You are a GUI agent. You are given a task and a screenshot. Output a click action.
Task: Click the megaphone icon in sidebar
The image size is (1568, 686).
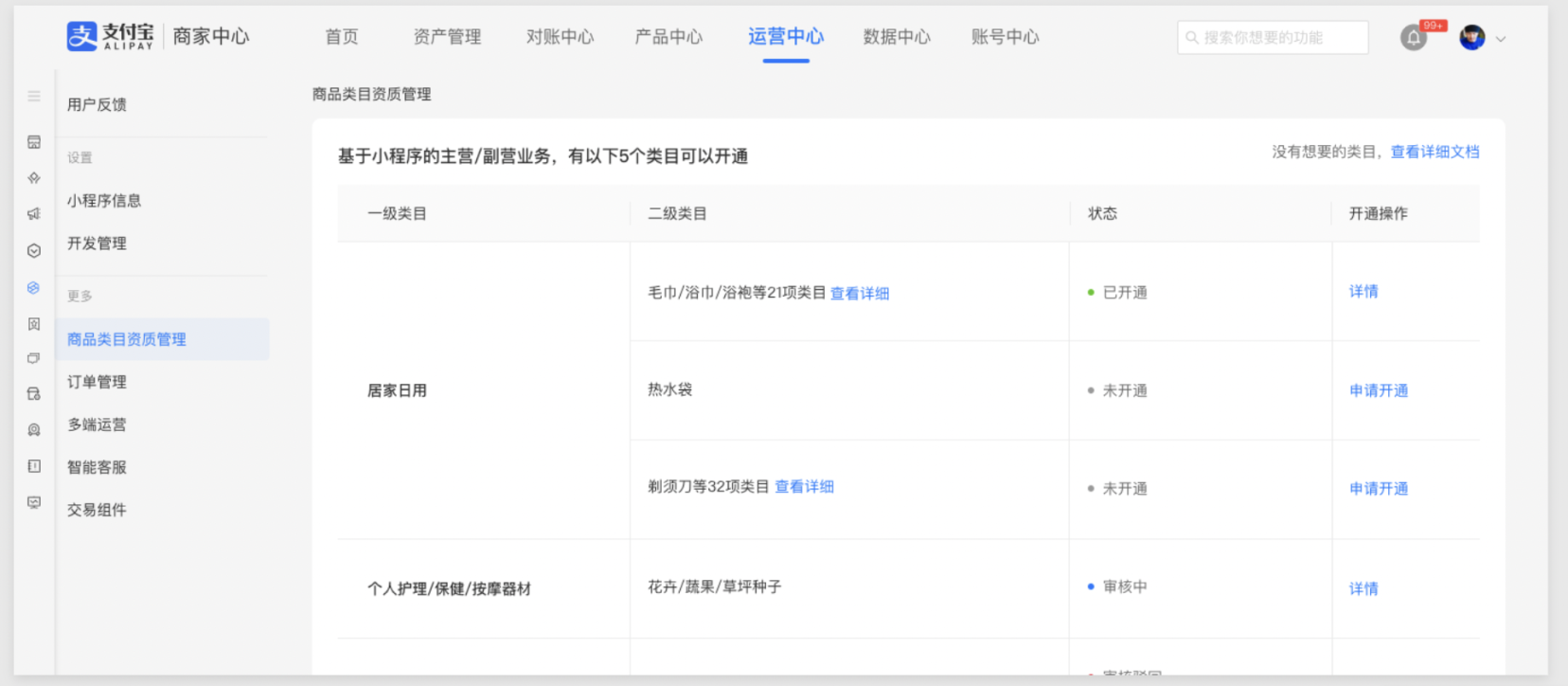(x=34, y=214)
